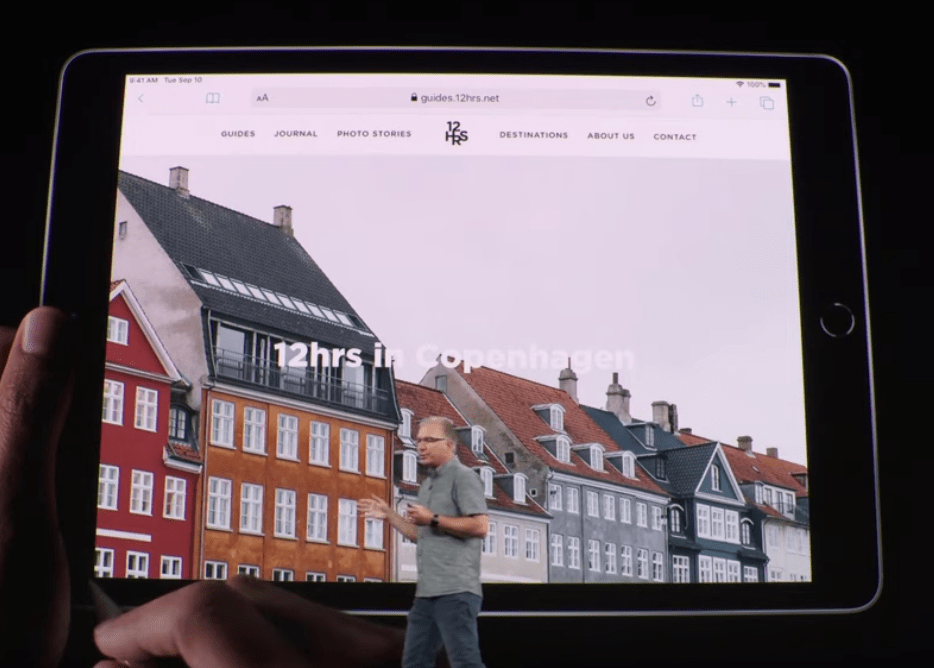Viewport: 934px width, 668px height.
Task: Tap the padlock secure icon in address bar
Action: click(x=414, y=97)
